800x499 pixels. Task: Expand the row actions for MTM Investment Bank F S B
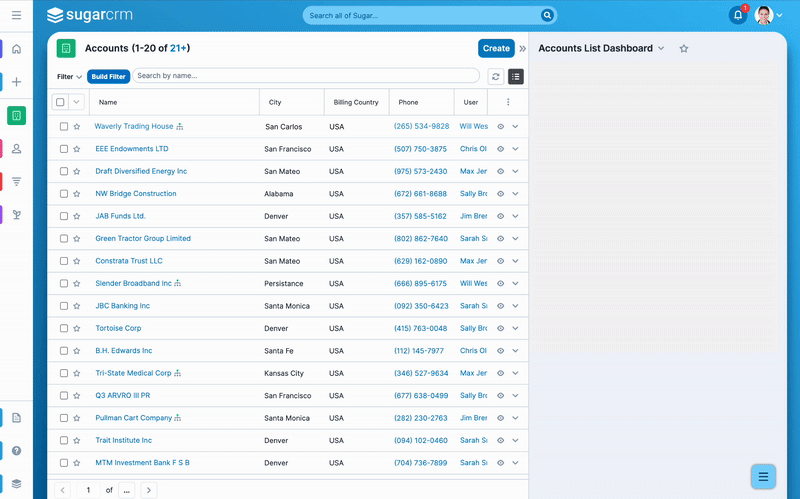pyautogui.click(x=515, y=463)
